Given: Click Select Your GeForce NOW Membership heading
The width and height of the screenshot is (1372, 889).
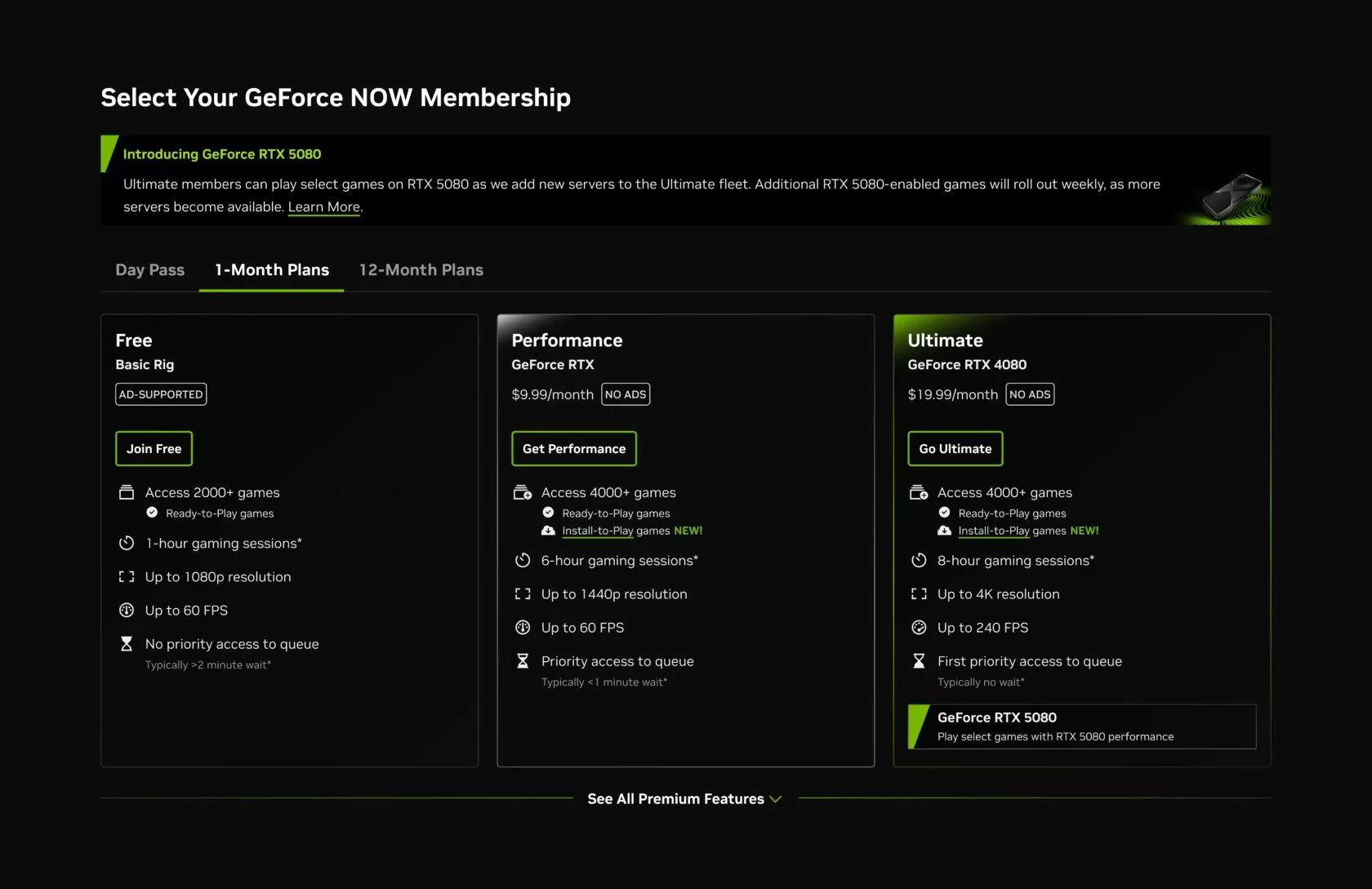Looking at the screenshot, I should [x=336, y=98].
